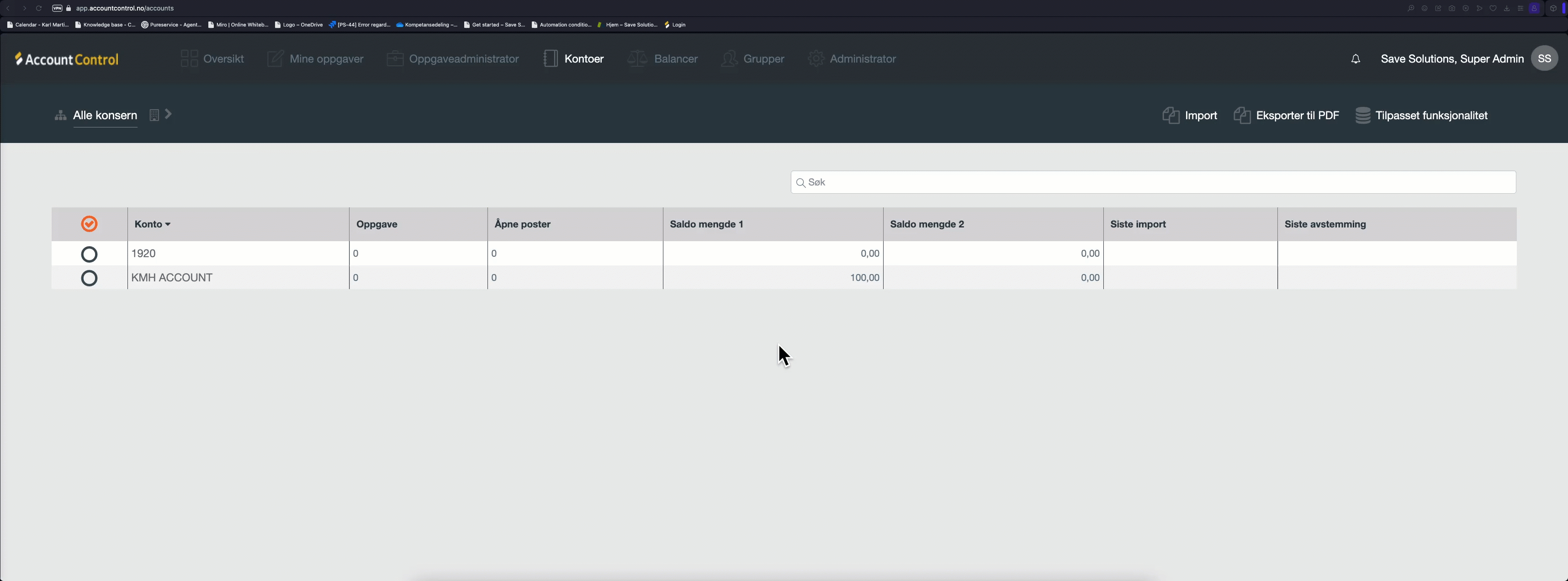
Task: Click the Balancer scales icon
Action: (637, 59)
